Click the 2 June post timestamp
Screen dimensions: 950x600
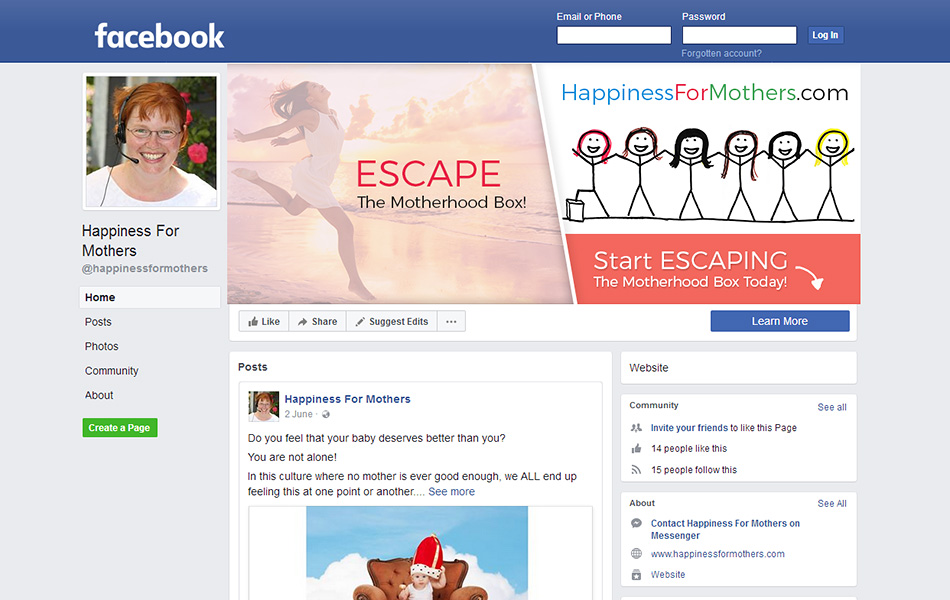(299, 415)
